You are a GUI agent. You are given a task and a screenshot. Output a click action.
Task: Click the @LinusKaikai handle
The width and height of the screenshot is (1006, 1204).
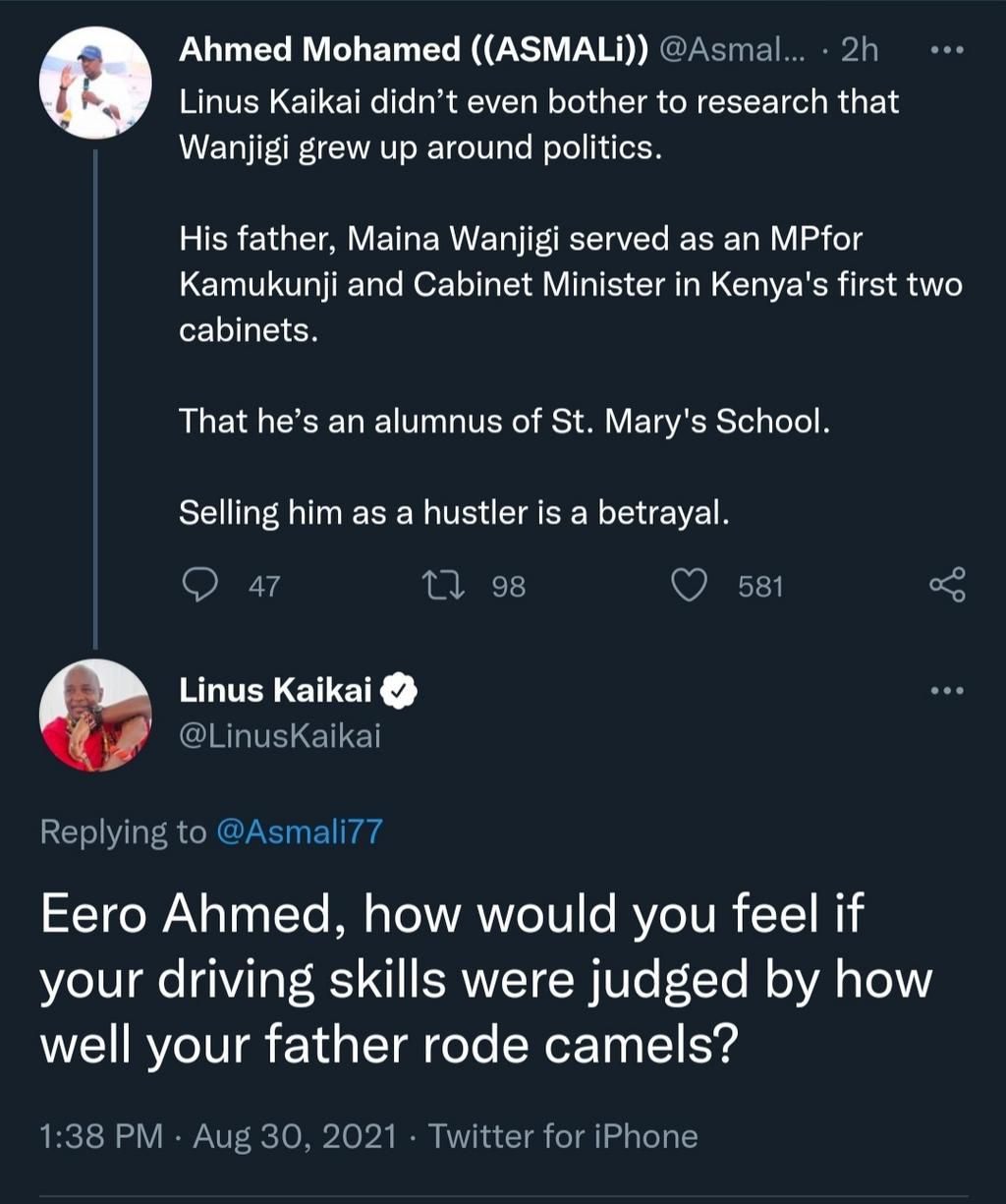(279, 736)
